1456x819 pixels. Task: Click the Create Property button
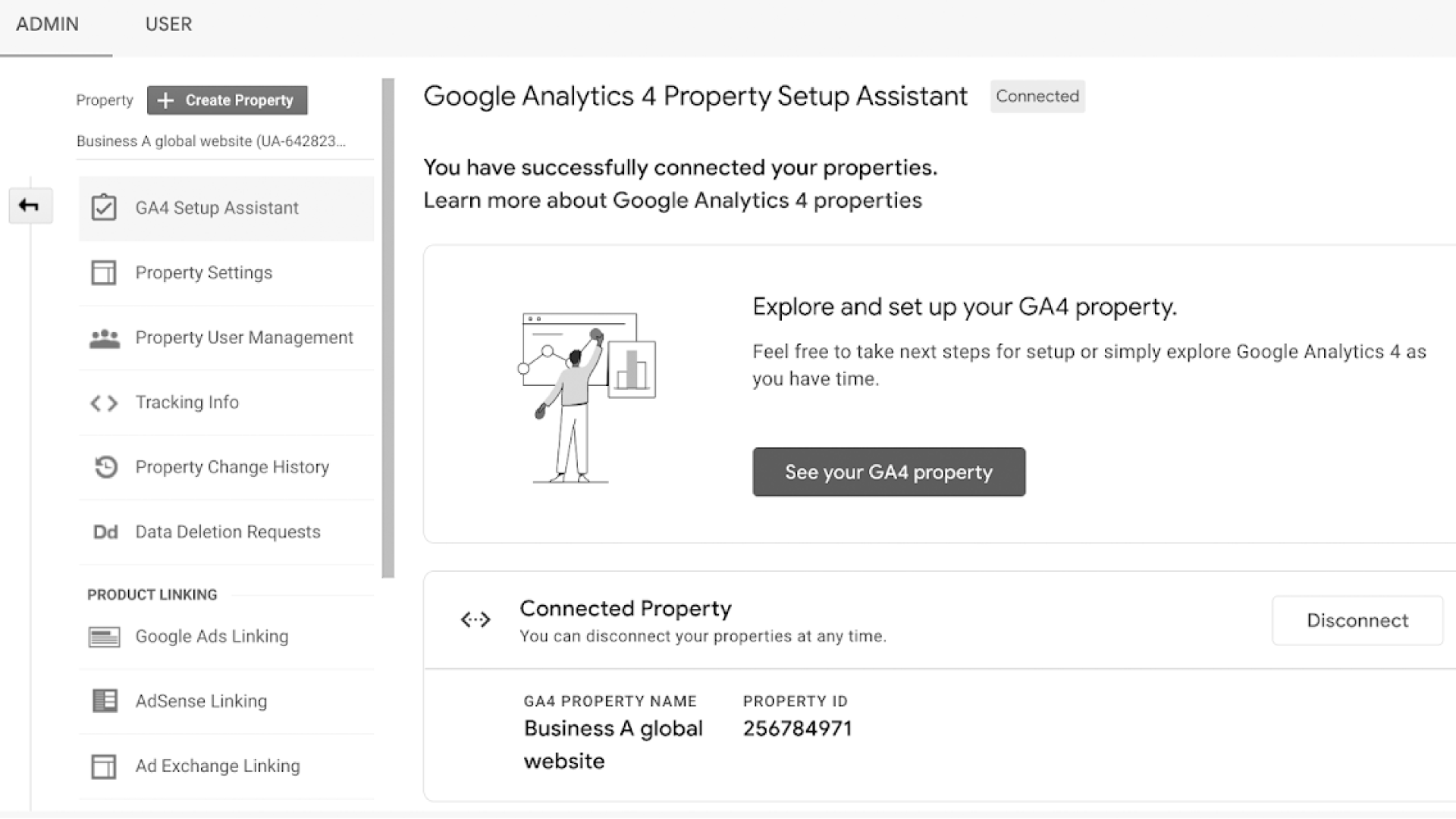click(228, 100)
